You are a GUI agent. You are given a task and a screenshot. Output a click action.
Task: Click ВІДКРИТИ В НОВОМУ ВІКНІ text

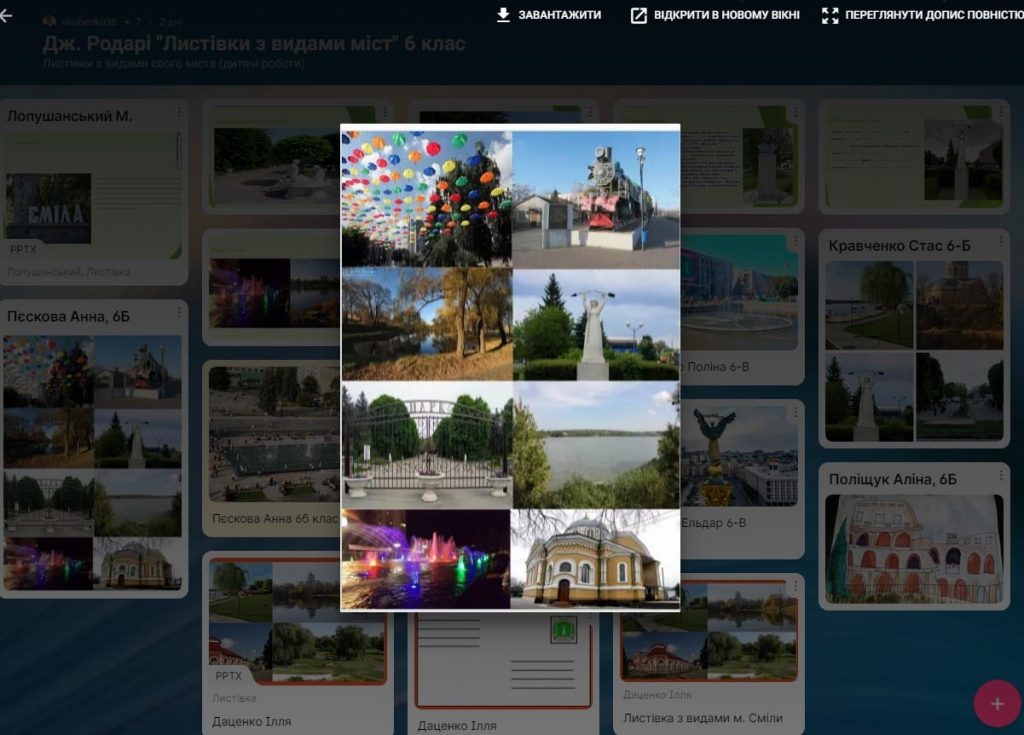point(727,15)
